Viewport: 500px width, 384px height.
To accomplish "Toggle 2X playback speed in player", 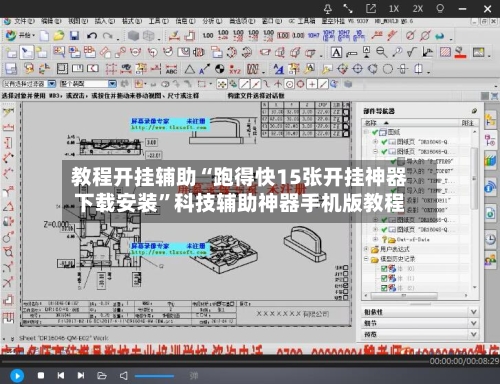I will click(418, 9).
